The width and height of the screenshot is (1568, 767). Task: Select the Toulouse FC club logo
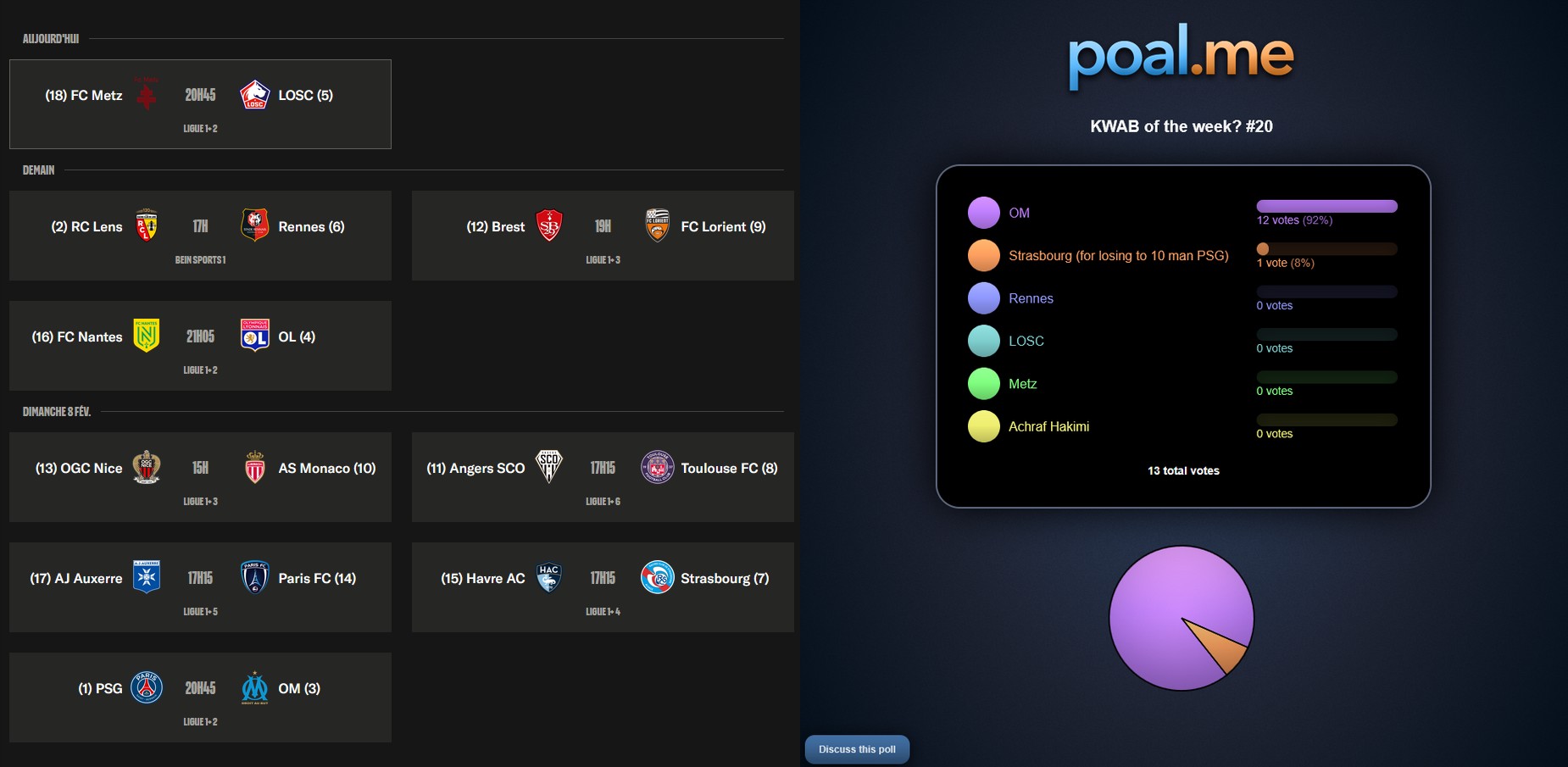point(657,467)
